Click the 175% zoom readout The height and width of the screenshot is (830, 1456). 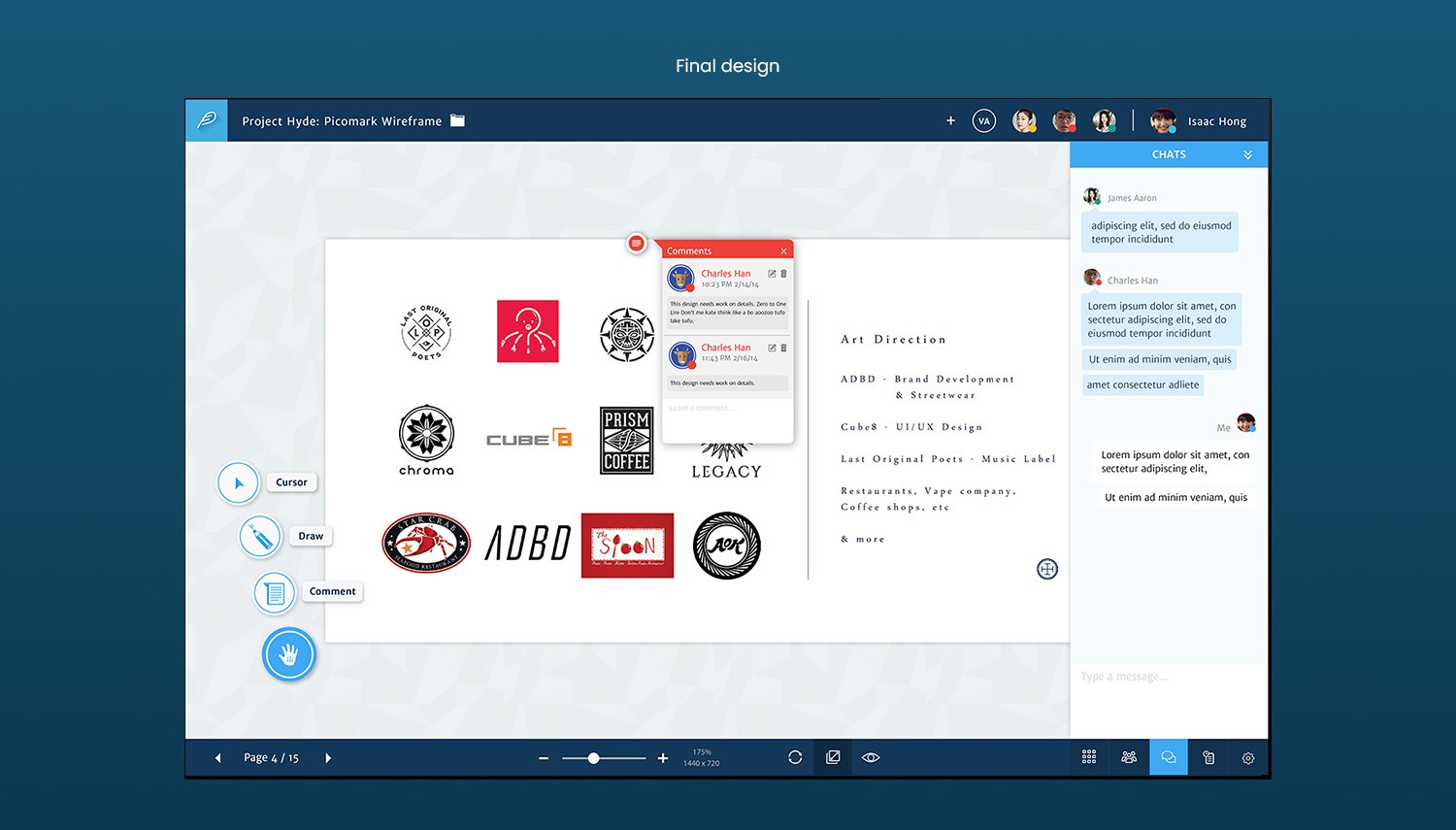pyautogui.click(x=702, y=752)
